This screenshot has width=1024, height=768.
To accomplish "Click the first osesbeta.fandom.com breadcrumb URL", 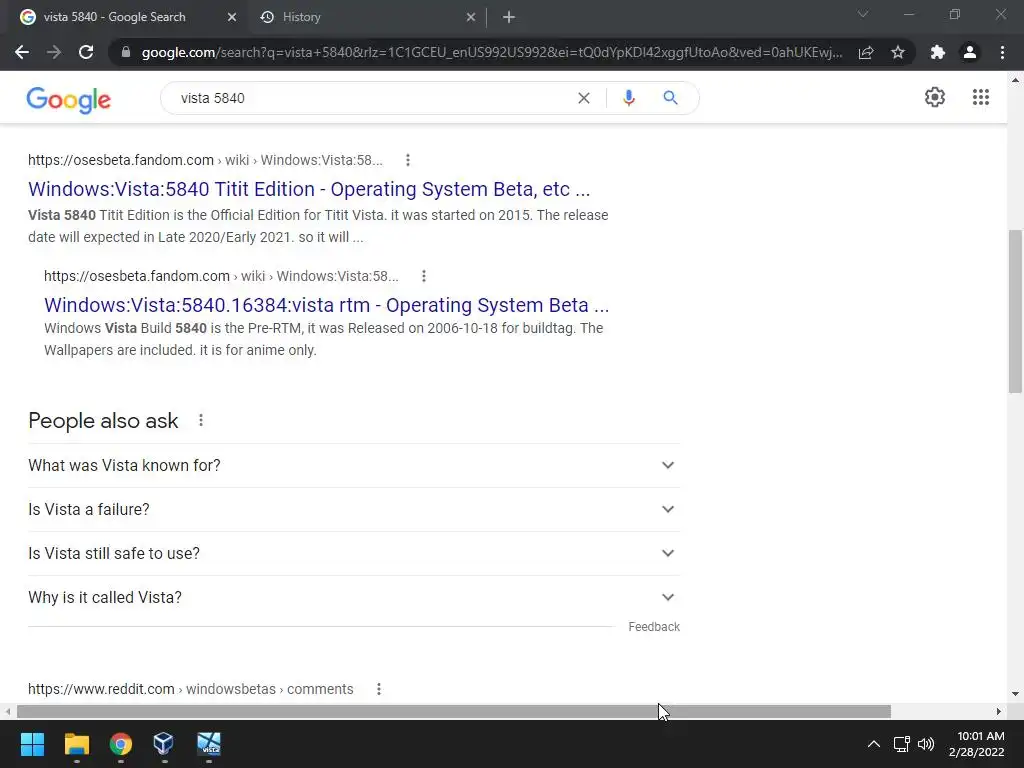I will coord(205,160).
